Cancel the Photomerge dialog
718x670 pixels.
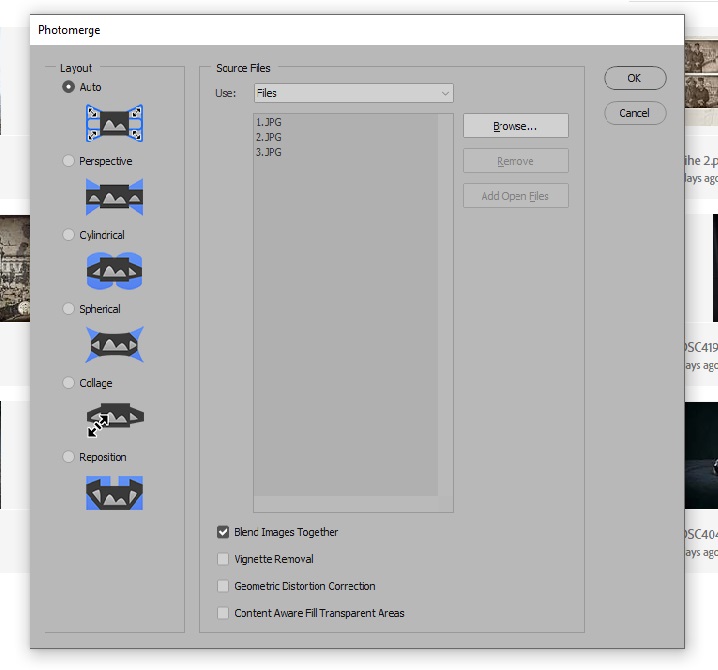pyautogui.click(x=635, y=113)
